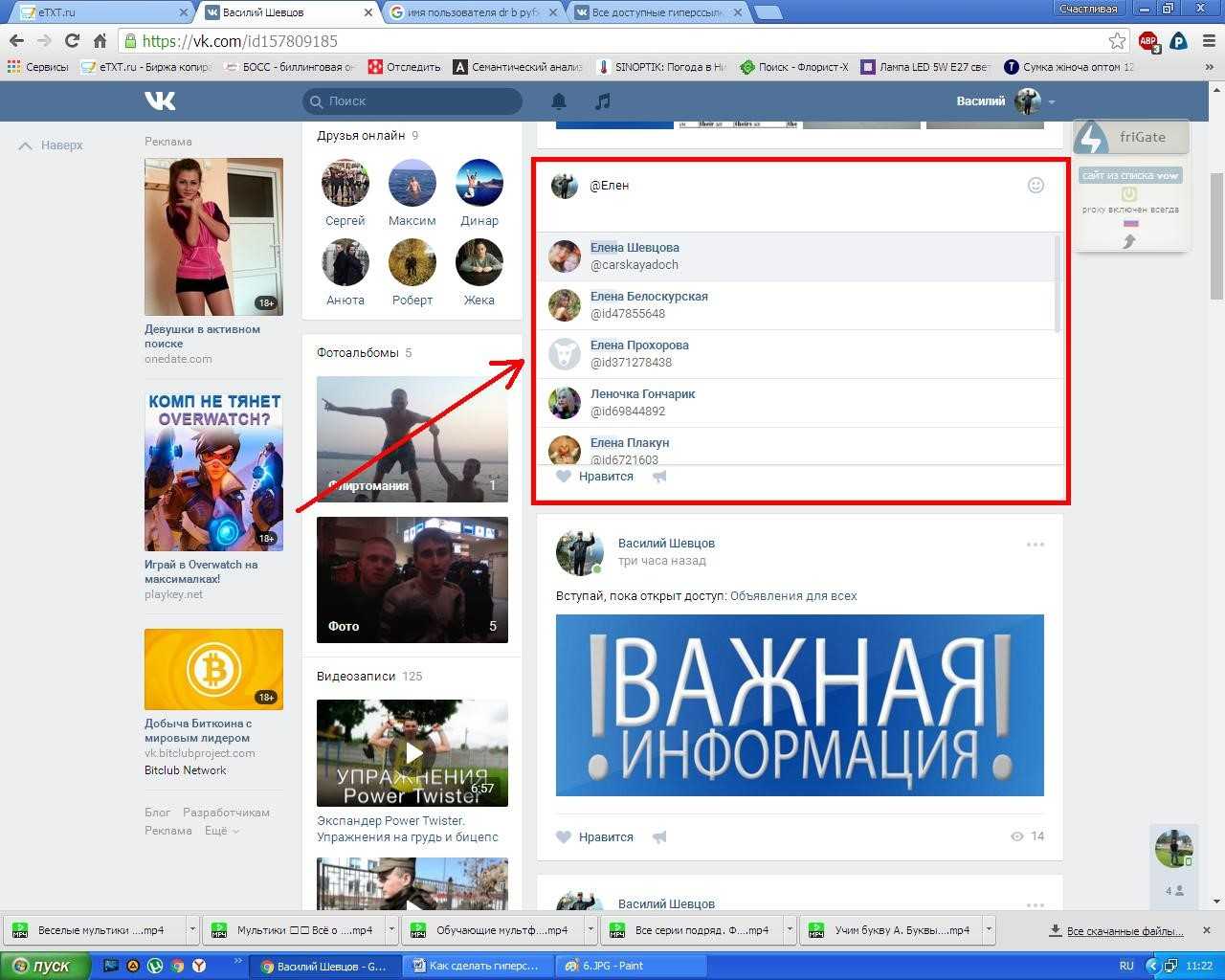Open the Разработчикам footer link
Image resolution: width=1225 pixels, height=980 pixels.
coord(226,813)
